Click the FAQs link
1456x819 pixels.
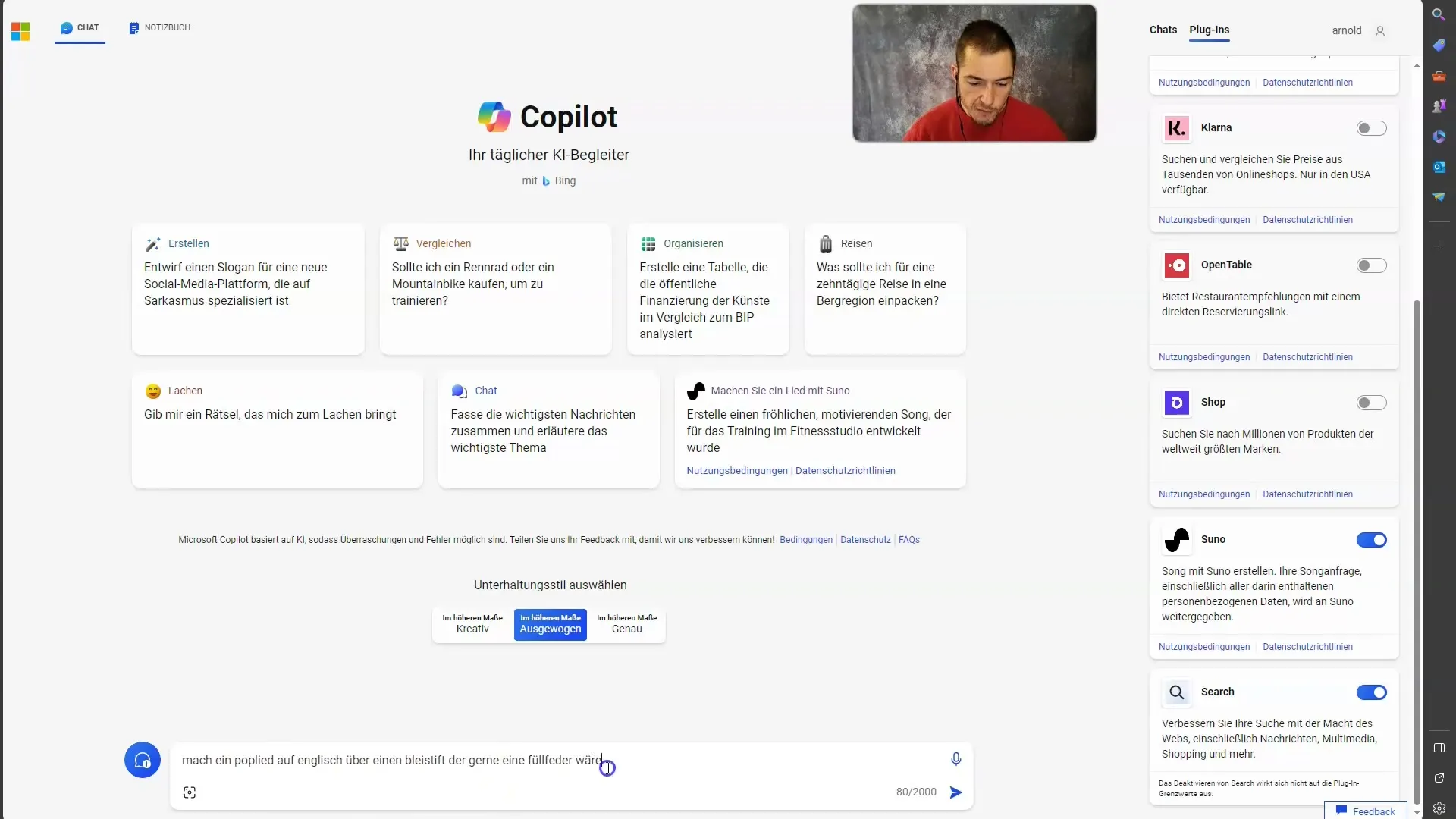[908, 540]
